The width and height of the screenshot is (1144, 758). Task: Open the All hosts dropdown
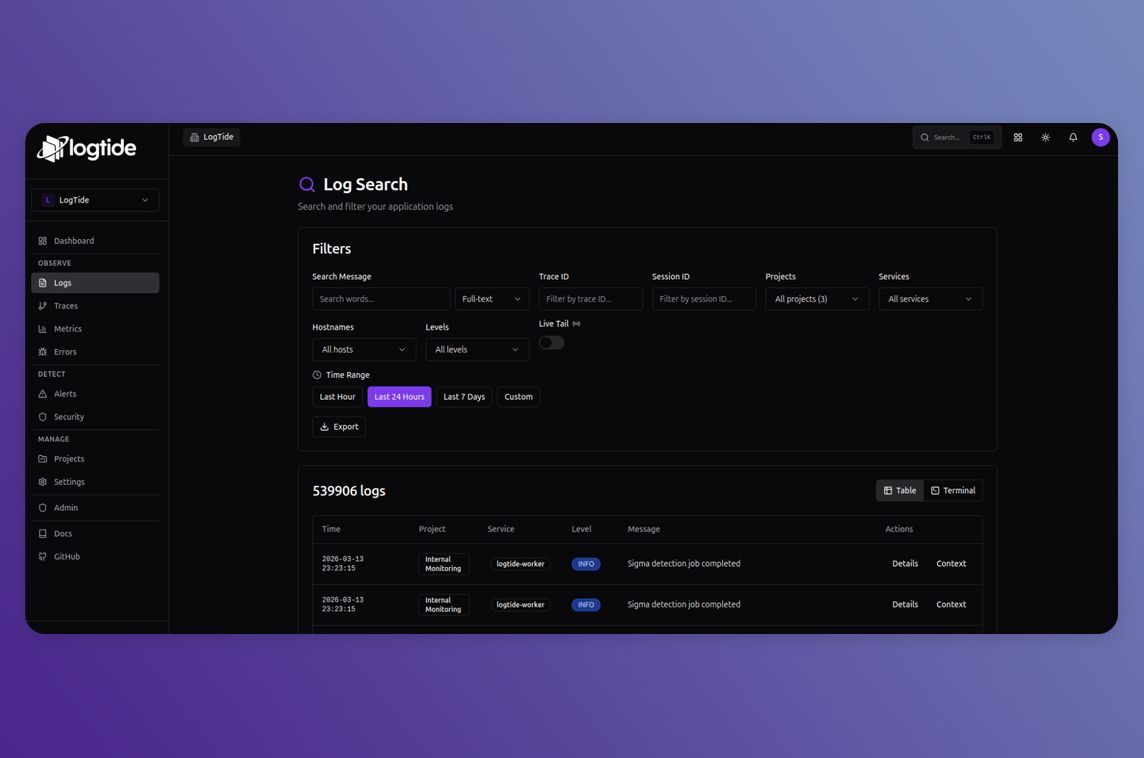pyautogui.click(x=364, y=349)
